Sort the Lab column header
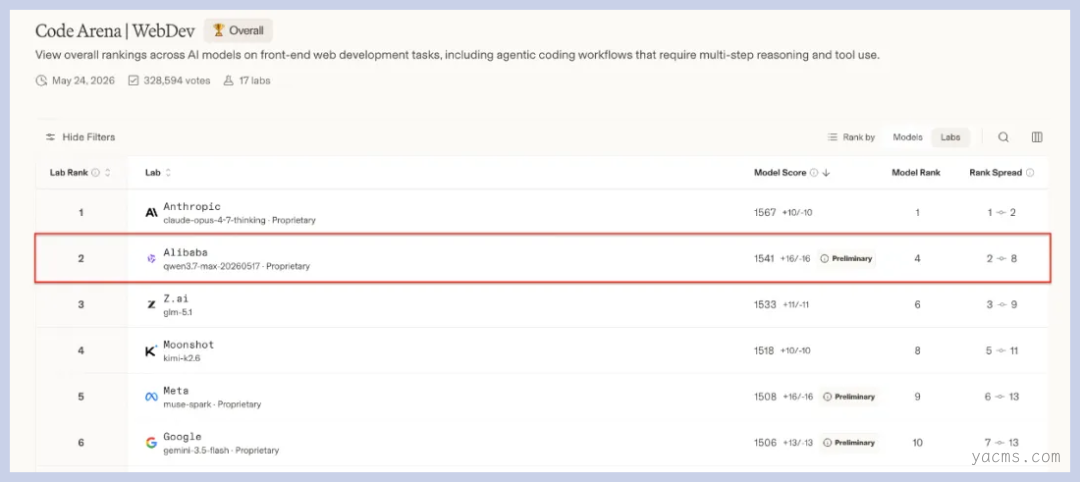Image resolution: width=1080 pixels, height=482 pixels. point(158,173)
